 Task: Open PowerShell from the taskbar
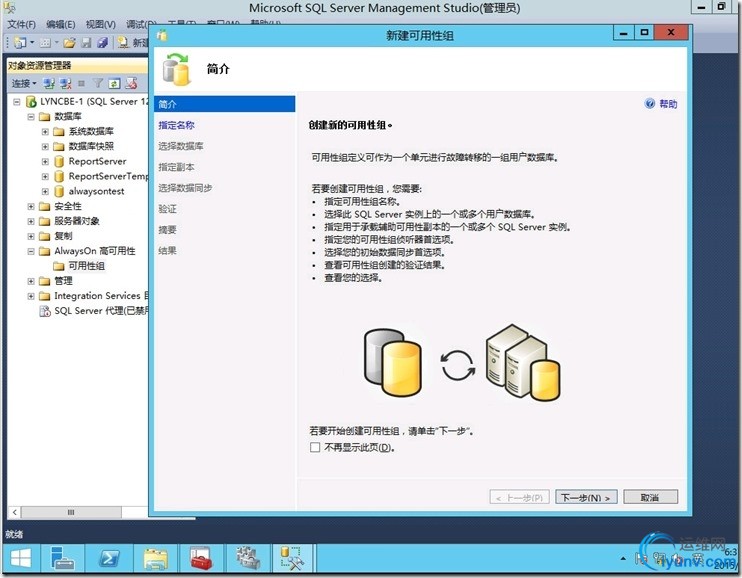tap(109, 559)
